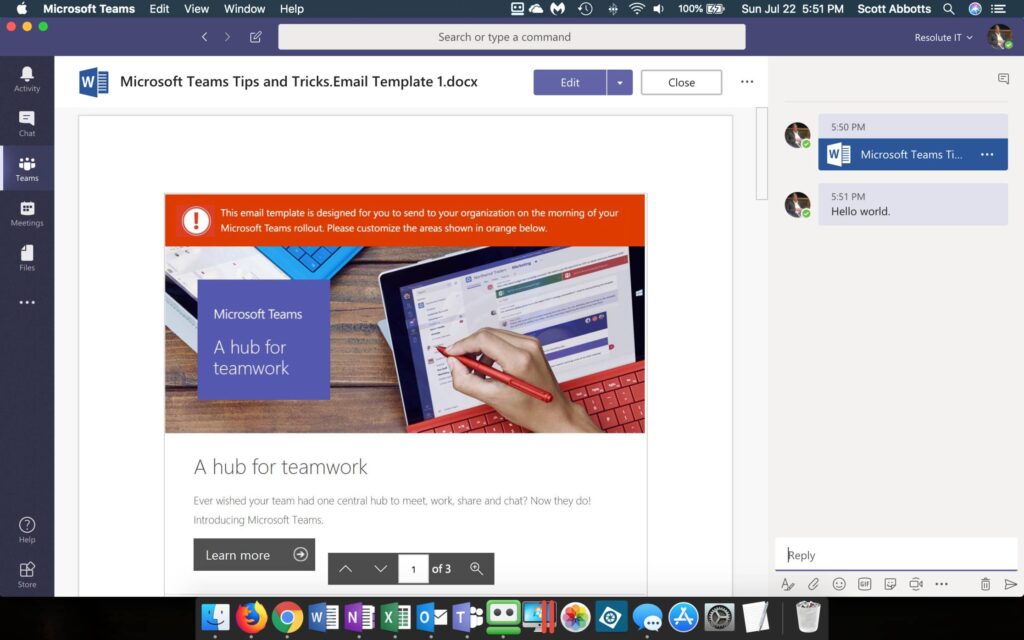Open the Apple menu
The height and width of the screenshot is (640, 1024).
coord(22,8)
